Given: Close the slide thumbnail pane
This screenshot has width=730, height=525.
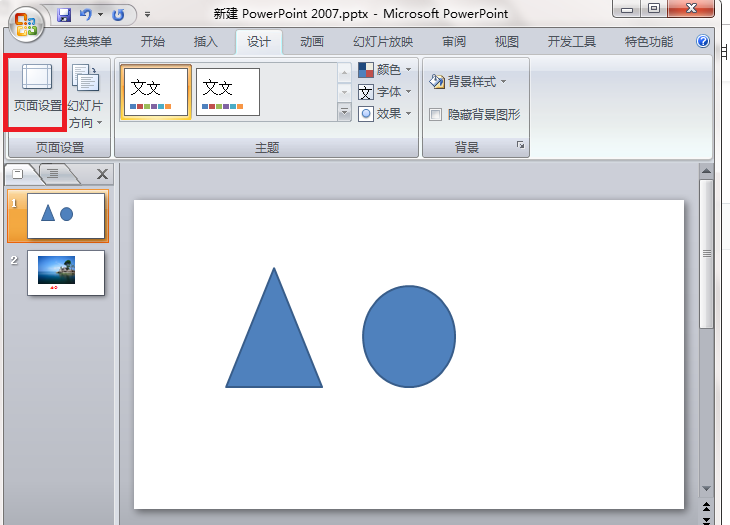Looking at the screenshot, I should (x=102, y=174).
